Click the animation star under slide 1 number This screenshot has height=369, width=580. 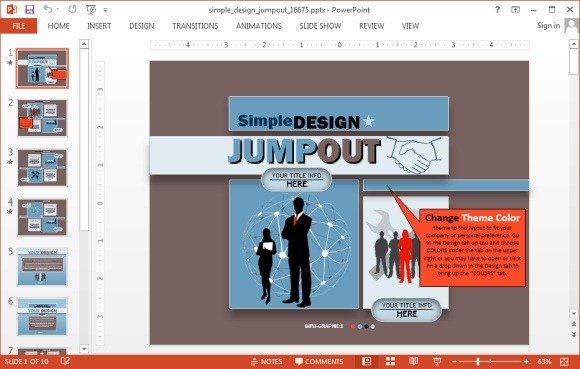pyautogui.click(x=10, y=62)
